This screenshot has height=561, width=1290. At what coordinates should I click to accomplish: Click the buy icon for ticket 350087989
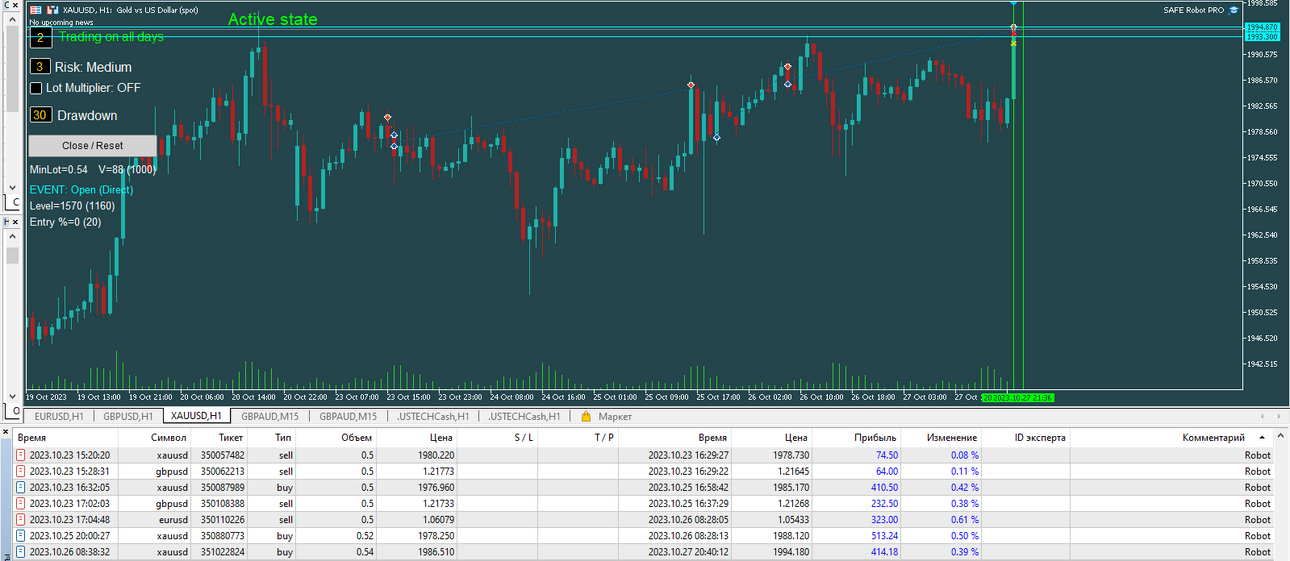click(21, 488)
